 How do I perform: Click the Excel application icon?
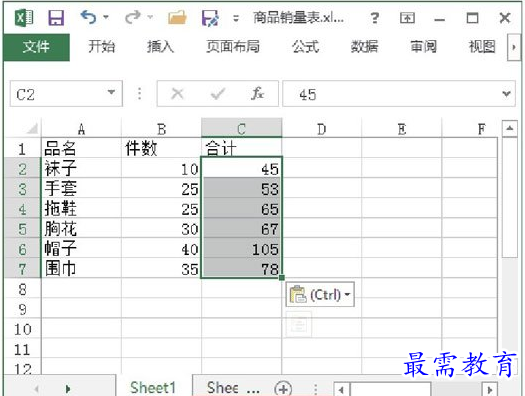24,17
